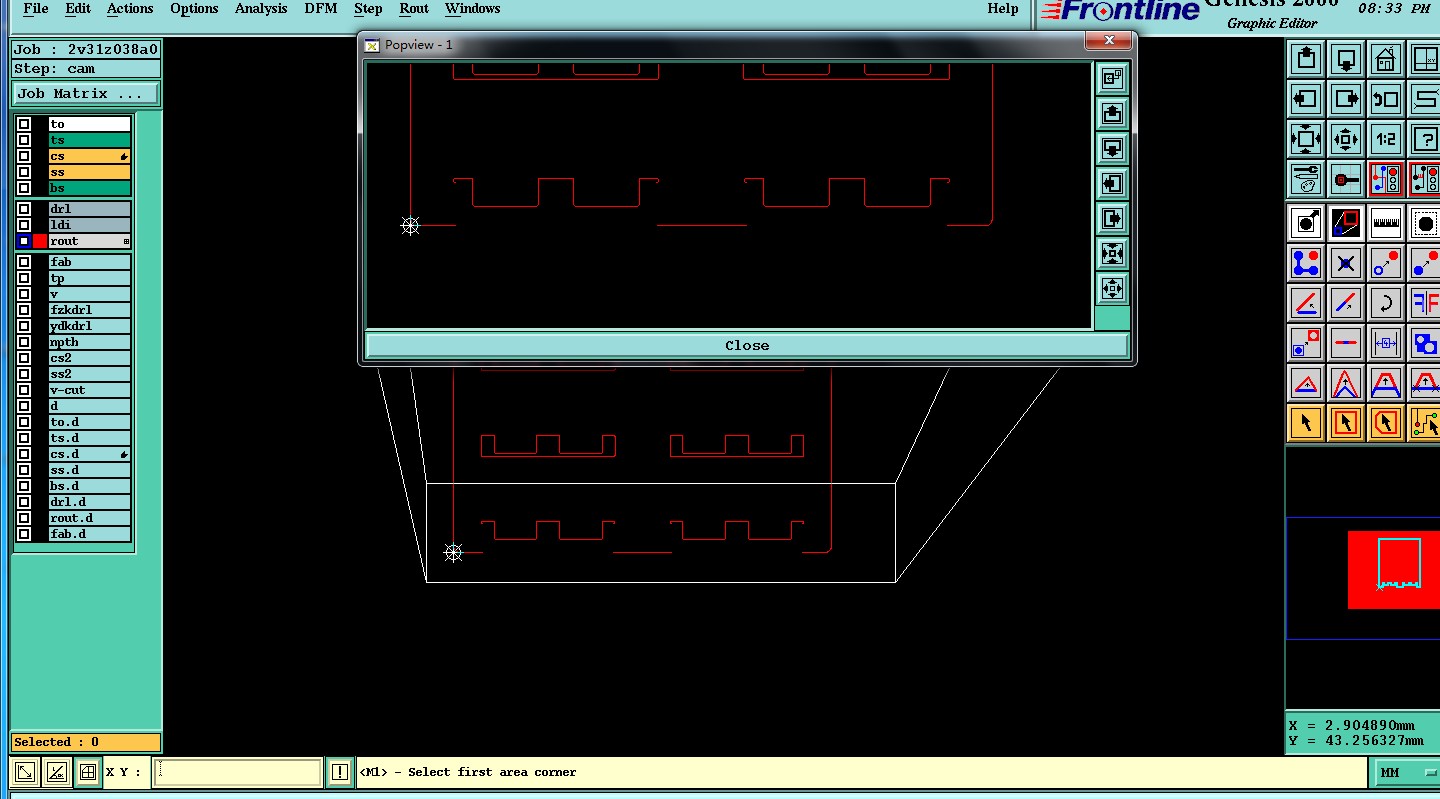Click the top zoom-area icon in Popview
The height and width of the screenshot is (799, 1440).
click(x=1112, y=79)
